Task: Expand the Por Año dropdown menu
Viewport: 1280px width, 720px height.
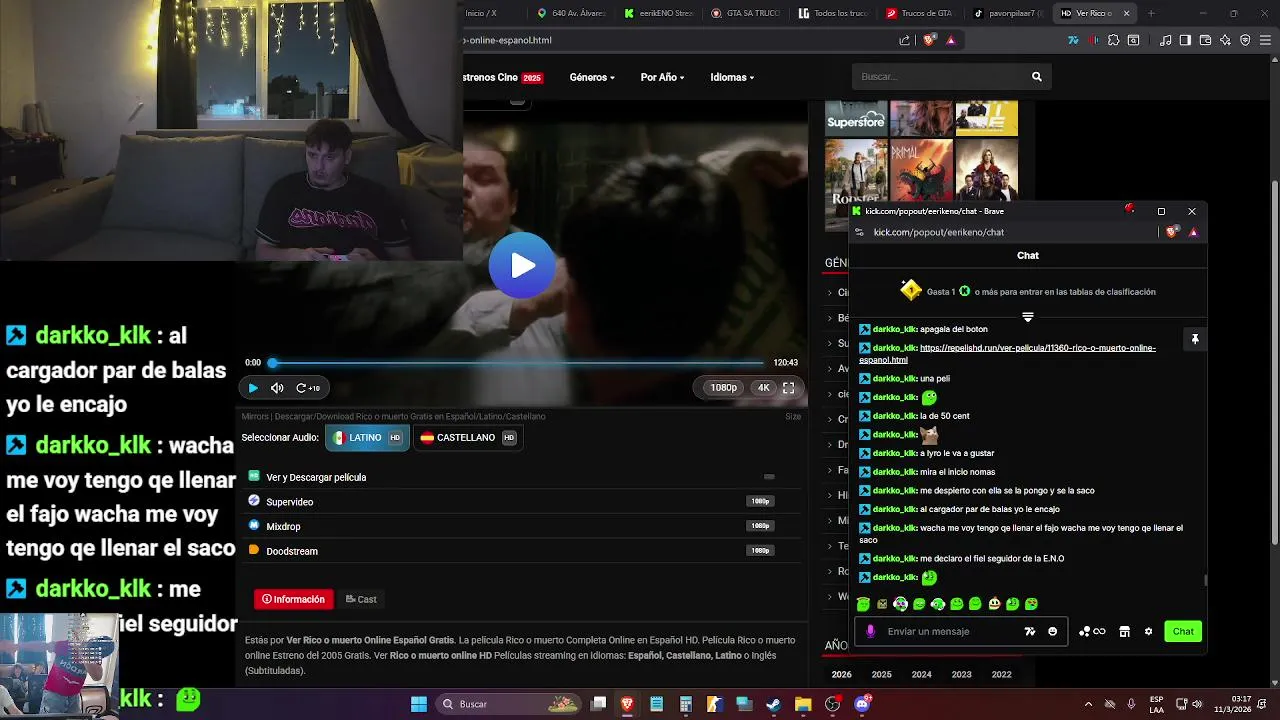Action: pos(662,77)
